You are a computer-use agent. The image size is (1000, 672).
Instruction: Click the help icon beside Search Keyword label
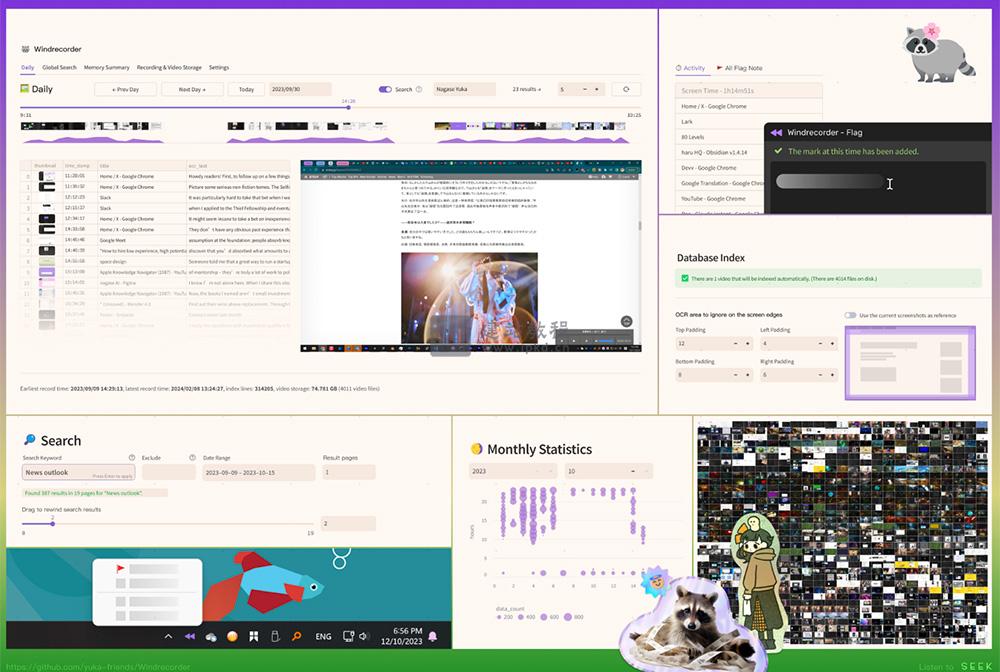[132, 457]
